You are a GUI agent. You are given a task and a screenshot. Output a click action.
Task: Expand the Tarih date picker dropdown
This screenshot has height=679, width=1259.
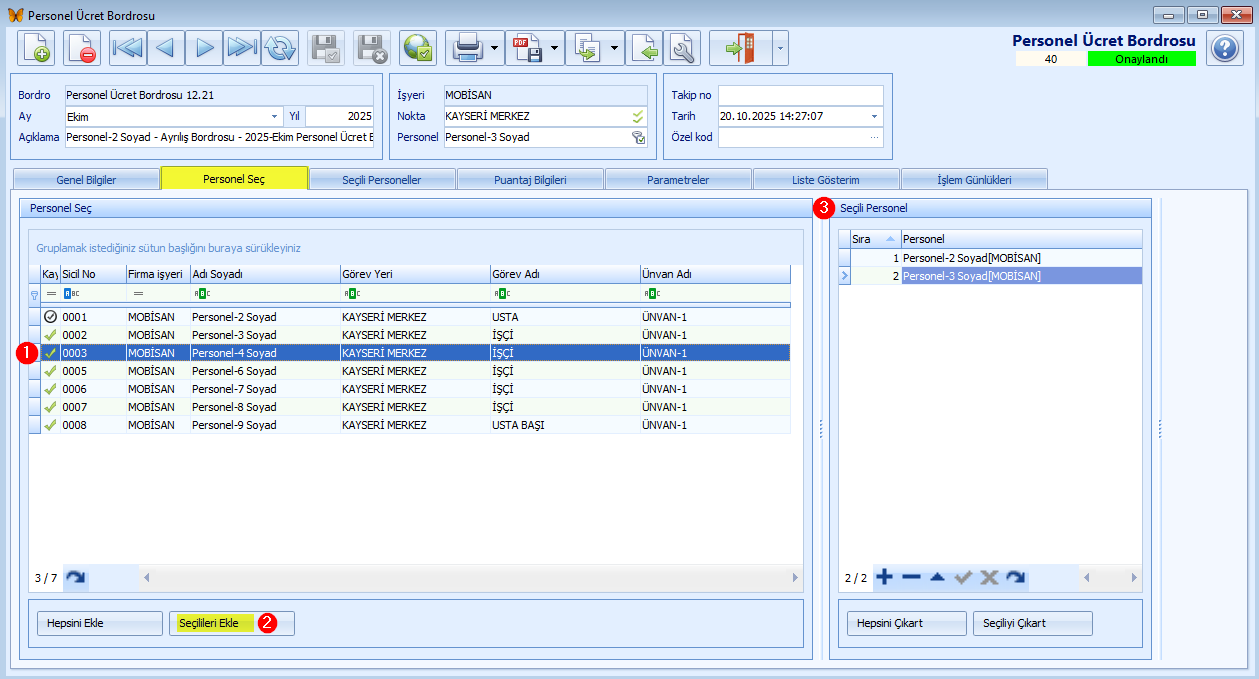(x=874, y=116)
